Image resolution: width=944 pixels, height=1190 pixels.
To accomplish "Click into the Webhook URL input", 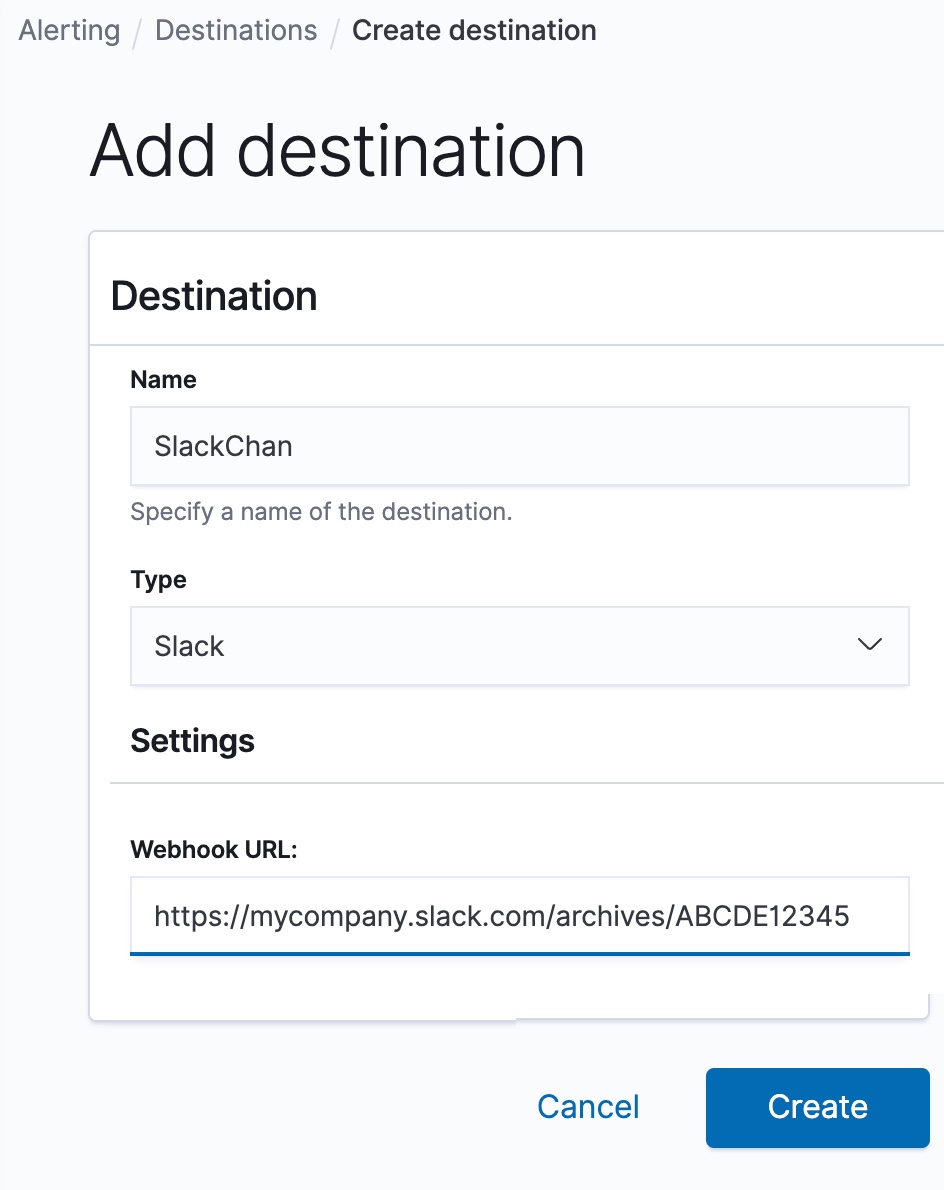I will pos(519,916).
